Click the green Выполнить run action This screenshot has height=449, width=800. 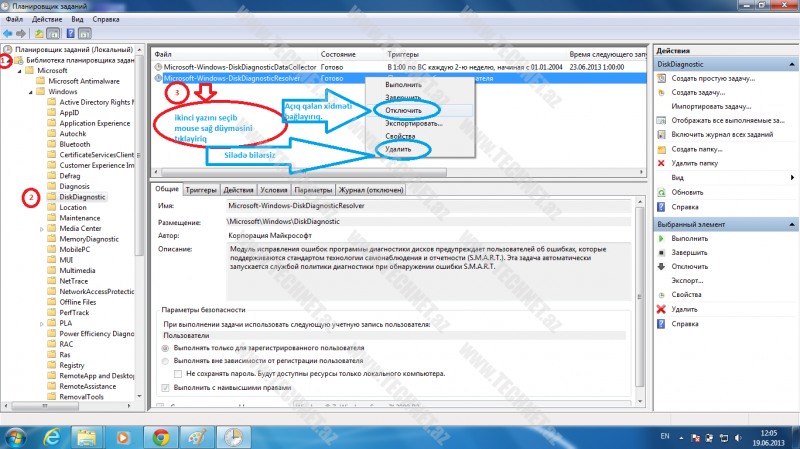(x=660, y=239)
